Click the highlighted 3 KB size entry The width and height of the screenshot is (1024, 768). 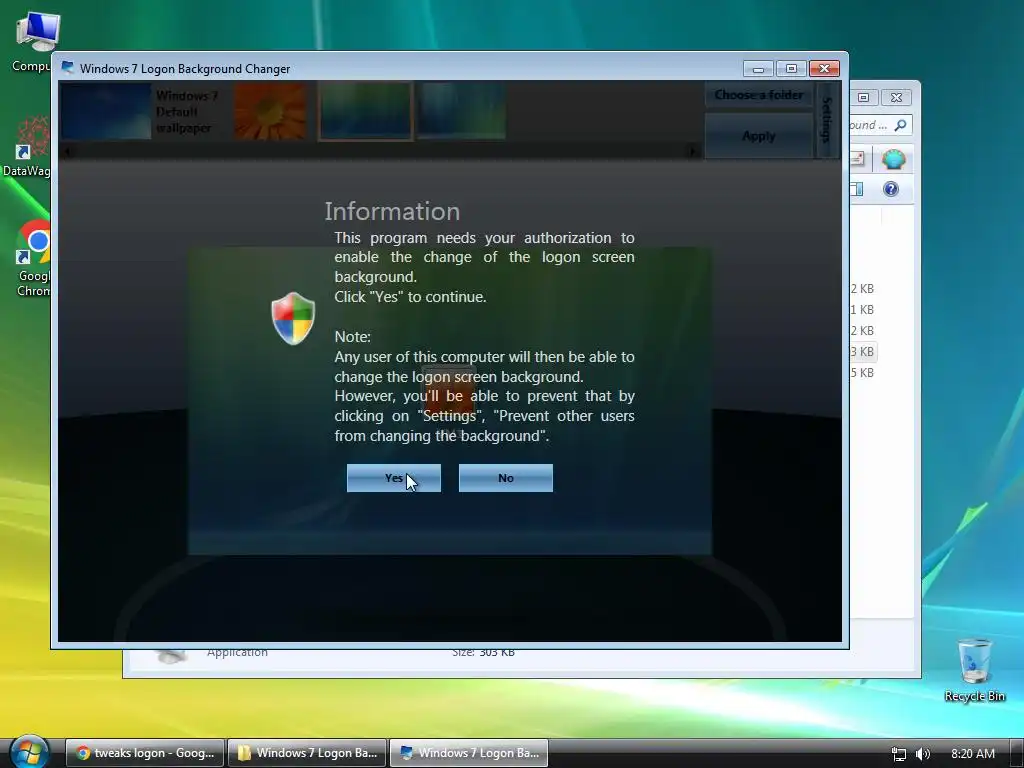point(862,352)
